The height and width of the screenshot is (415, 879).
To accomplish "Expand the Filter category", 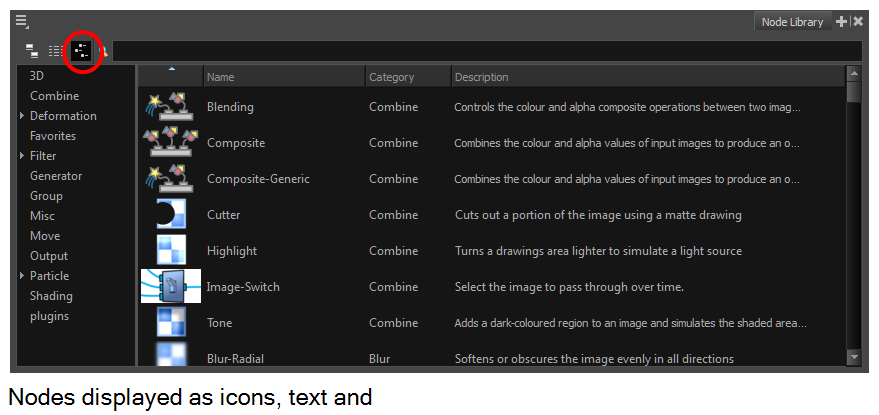I will [x=22, y=156].
